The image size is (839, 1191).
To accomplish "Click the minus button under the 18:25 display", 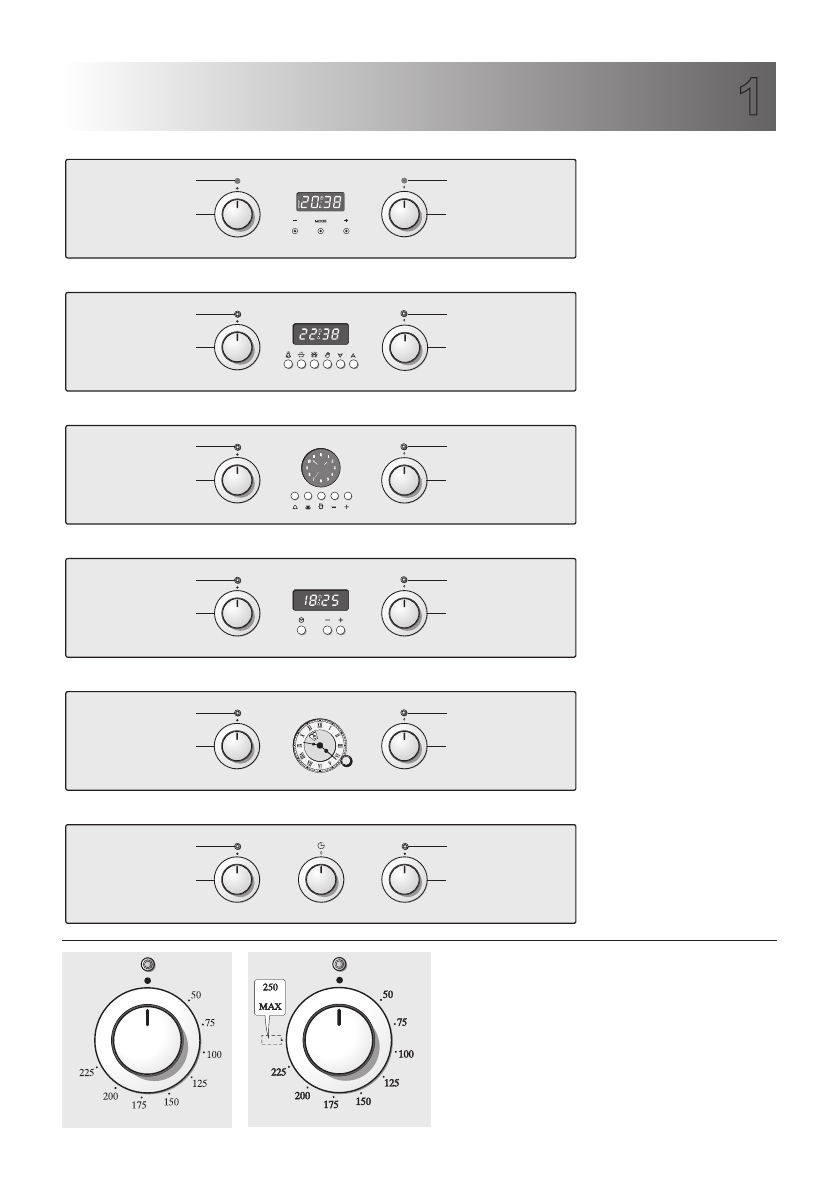I will (x=327, y=630).
